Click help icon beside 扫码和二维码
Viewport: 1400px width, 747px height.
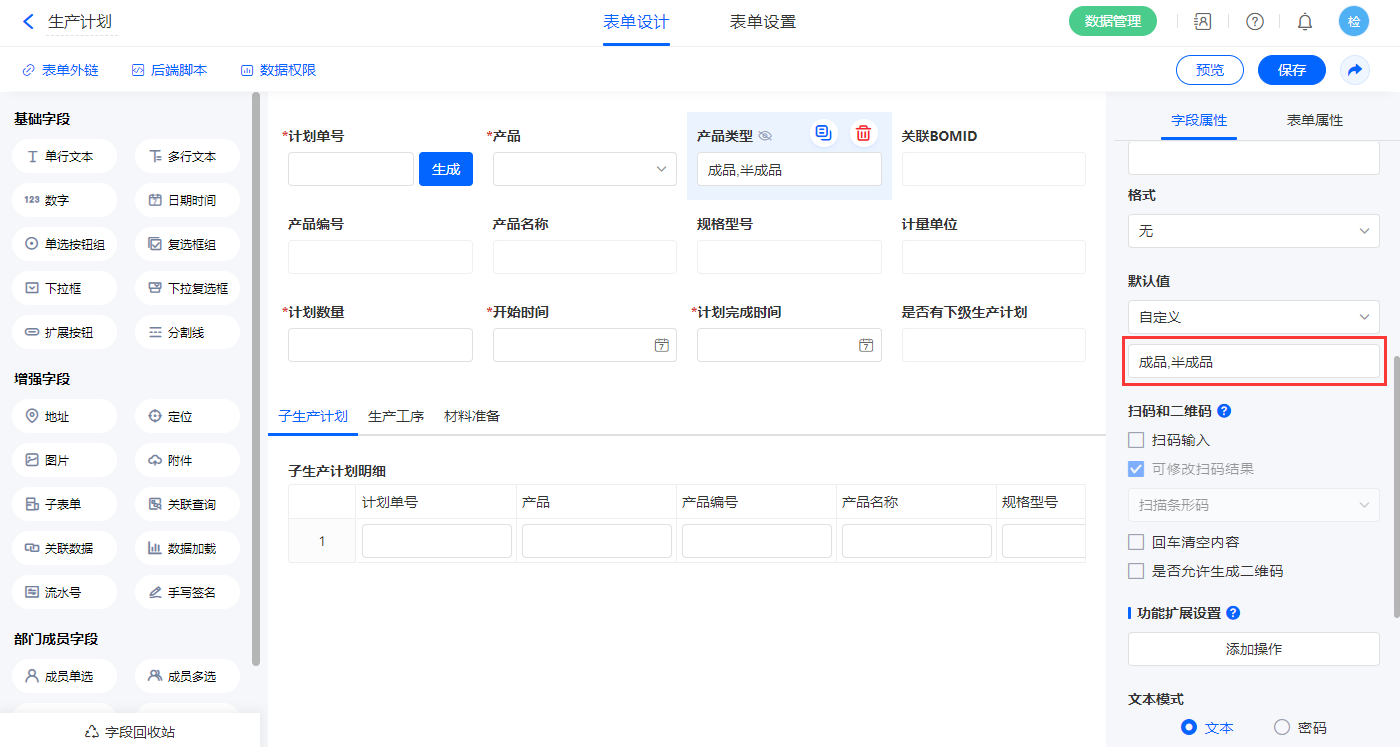(x=1224, y=411)
